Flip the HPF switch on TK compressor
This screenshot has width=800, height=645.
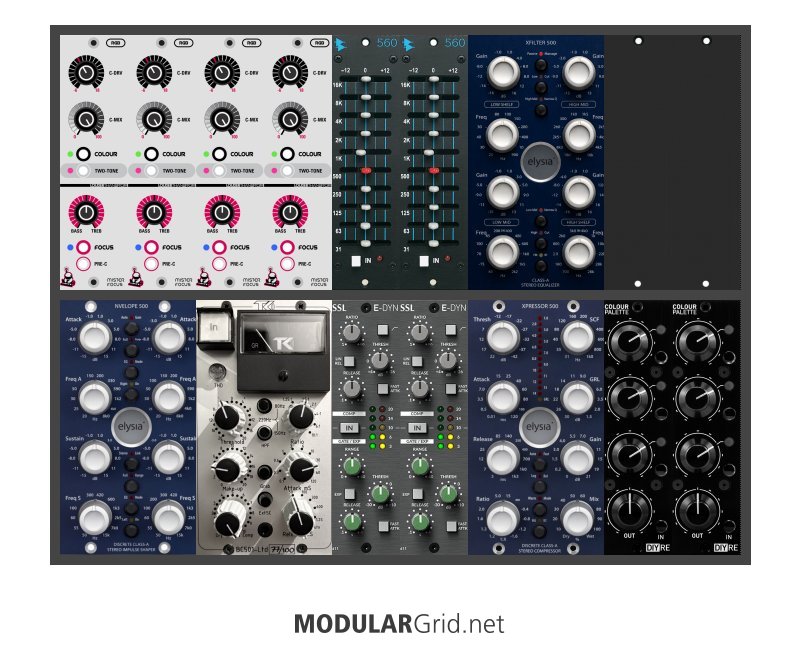coord(264,433)
